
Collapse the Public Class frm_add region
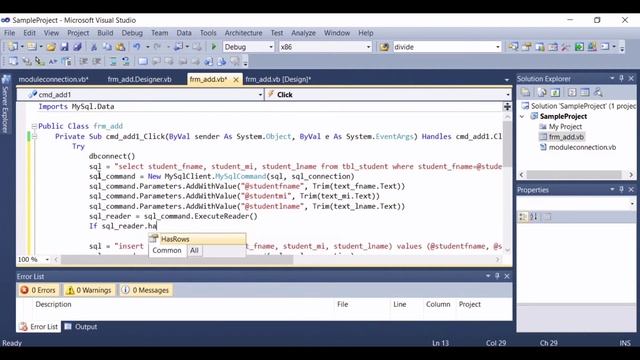tap(34, 126)
